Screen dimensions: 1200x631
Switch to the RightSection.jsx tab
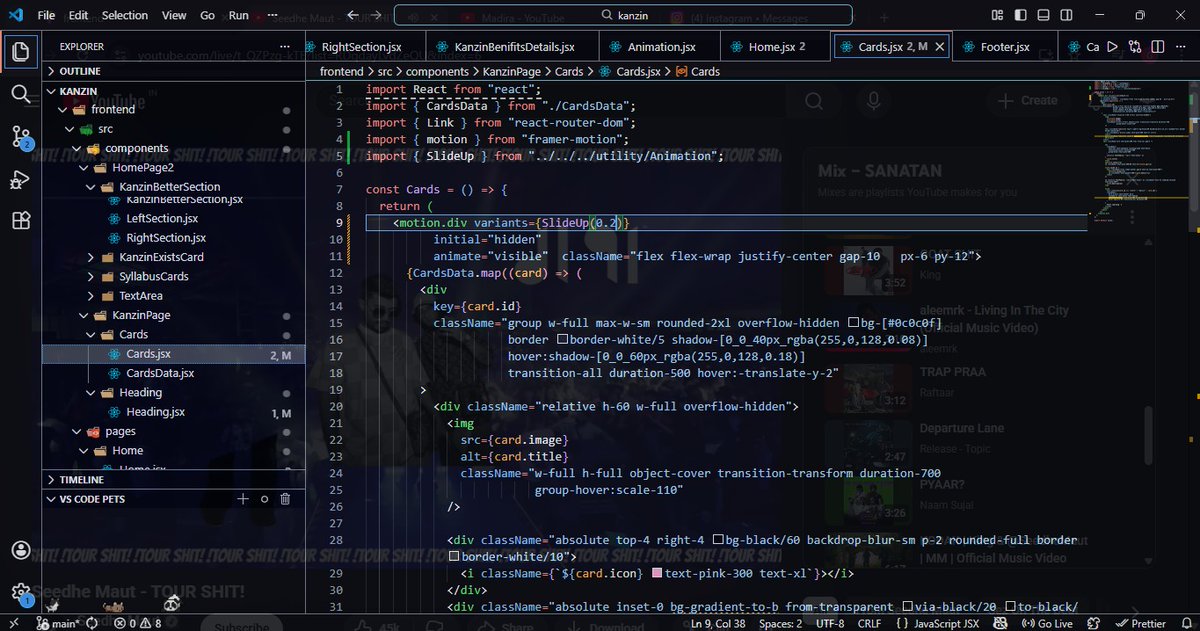click(361, 46)
